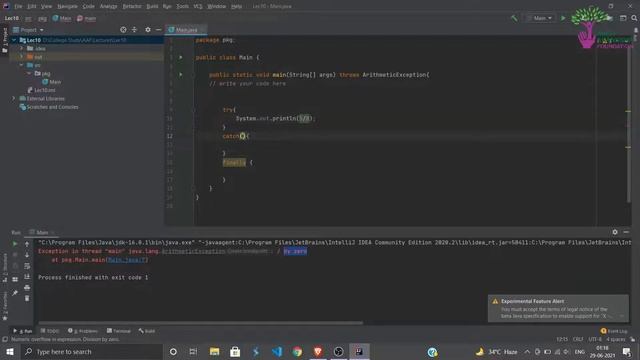The image size is (640, 360).
Task: Select Main class in project tree
Action: click(52, 82)
